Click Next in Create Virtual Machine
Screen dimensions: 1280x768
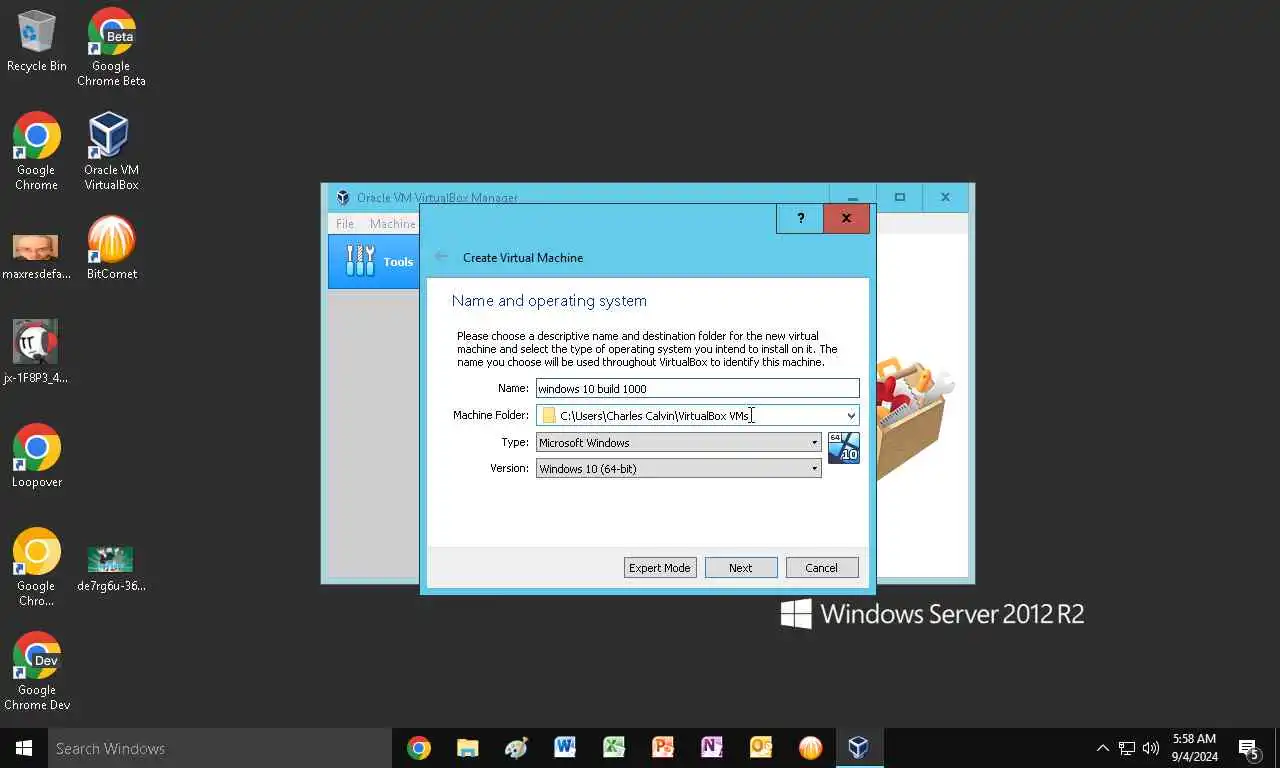741,568
